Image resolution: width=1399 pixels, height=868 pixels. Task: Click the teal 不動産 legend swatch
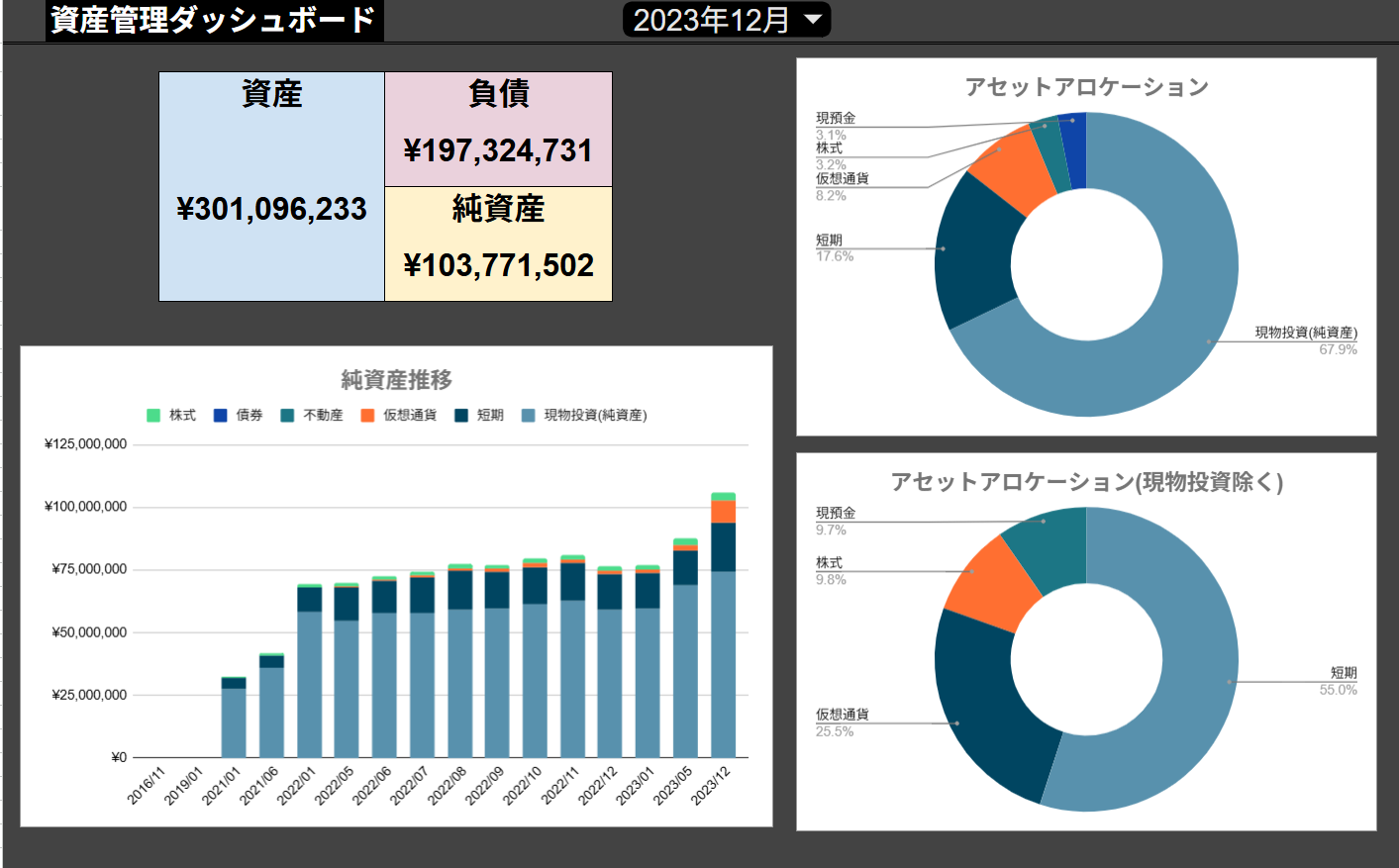coord(287,416)
